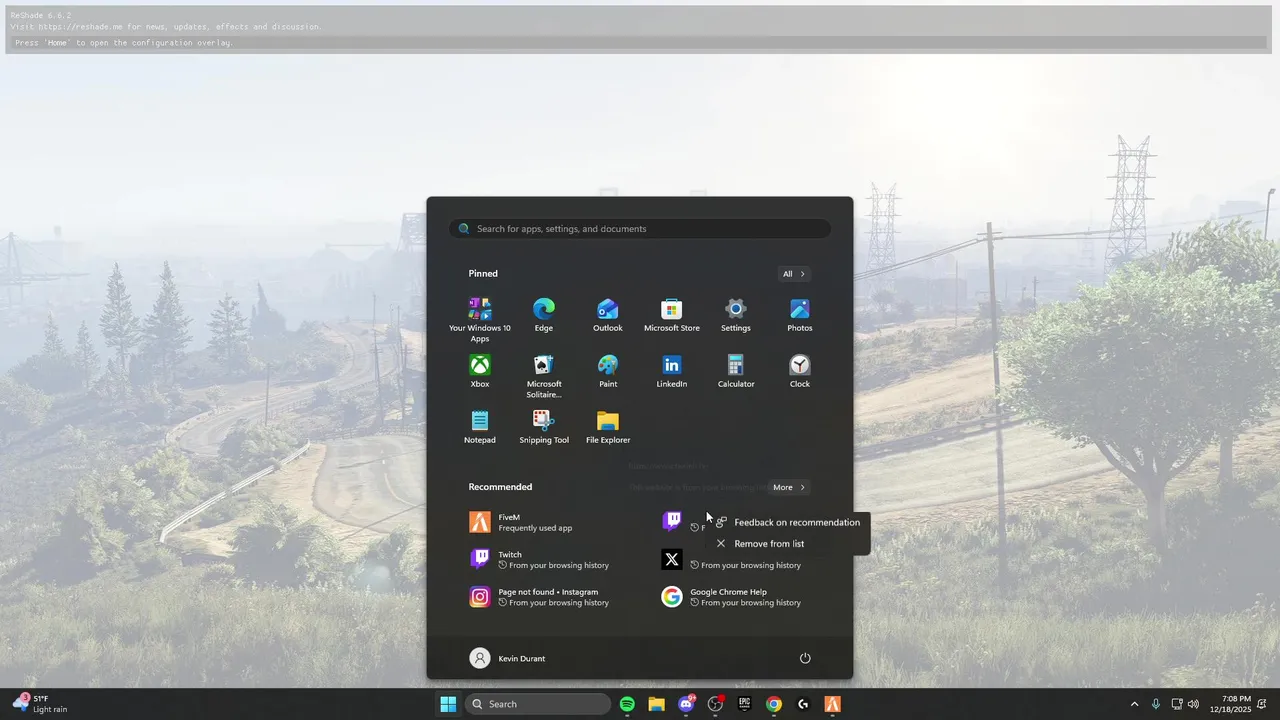Image resolution: width=1280 pixels, height=720 pixels.
Task: Open Clock pinned app
Action: pos(800,371)
